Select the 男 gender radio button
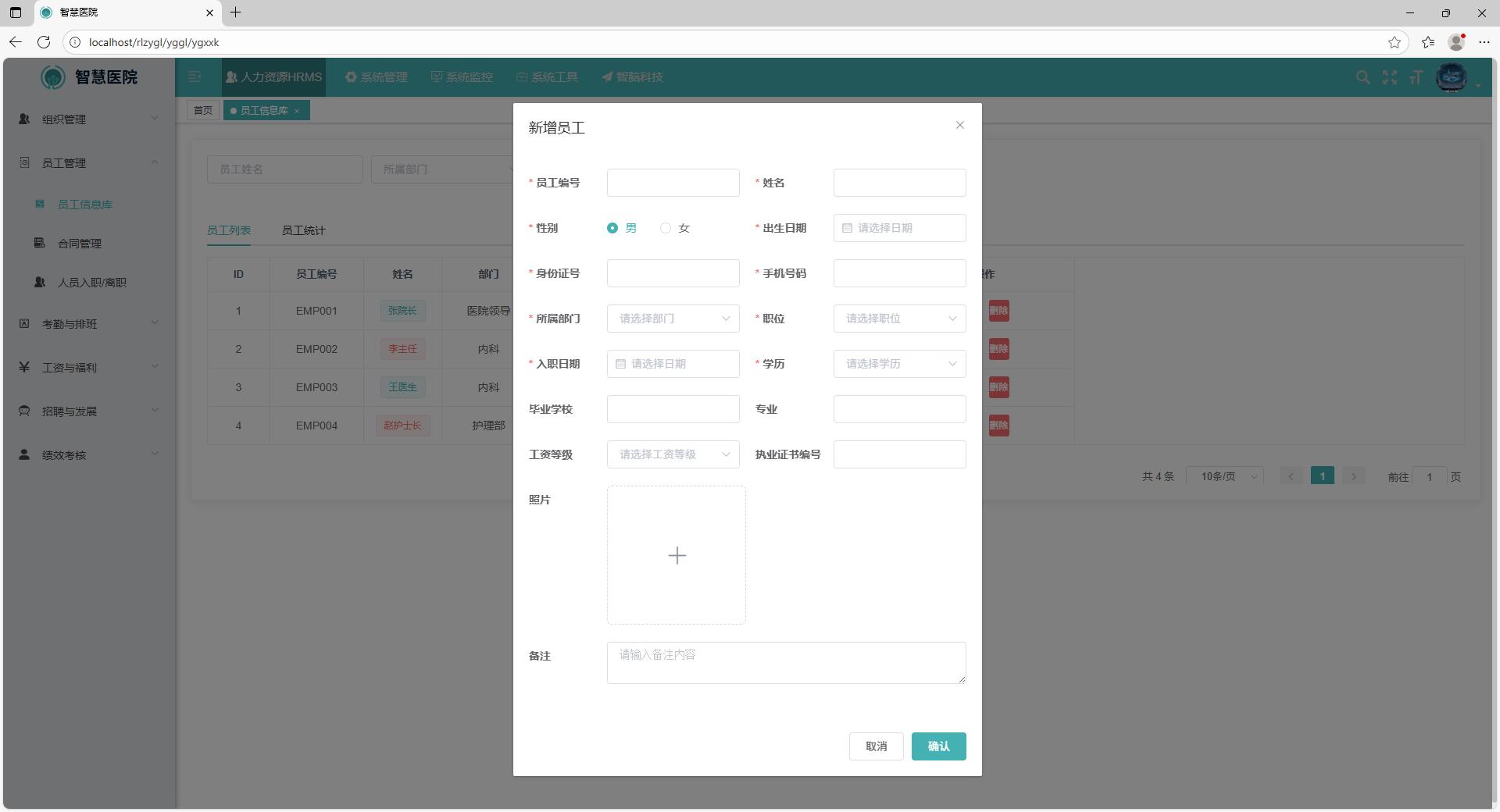Viewport: 1500px width, 812px height. [x=612, y=228]
